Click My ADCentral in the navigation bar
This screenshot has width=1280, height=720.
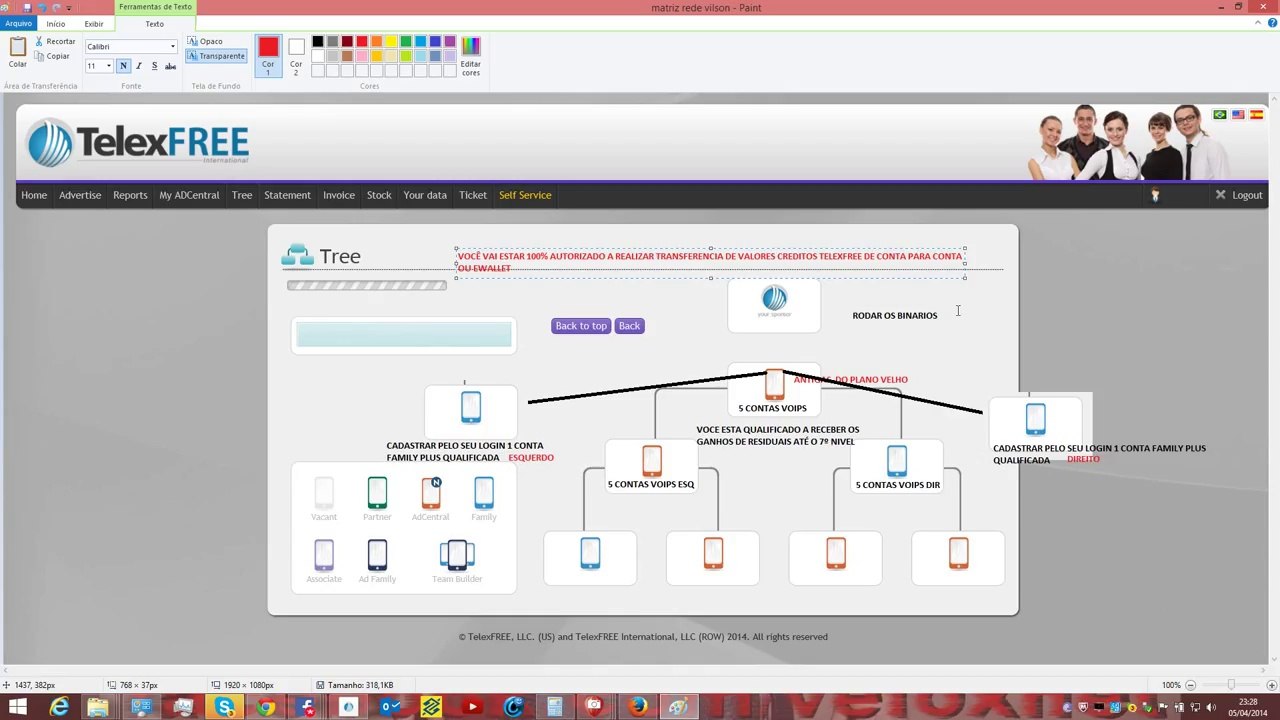pos(189,195)
